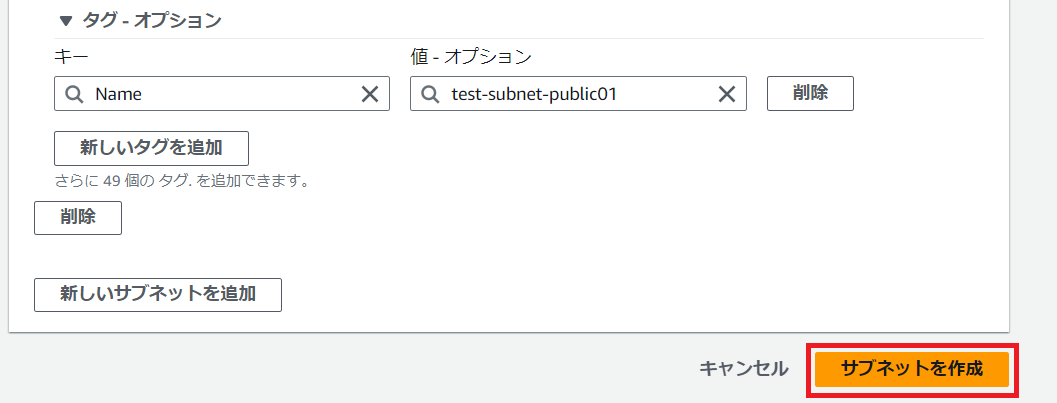
Task: Cancel with the キャンセル link
Action: (743, 368)
